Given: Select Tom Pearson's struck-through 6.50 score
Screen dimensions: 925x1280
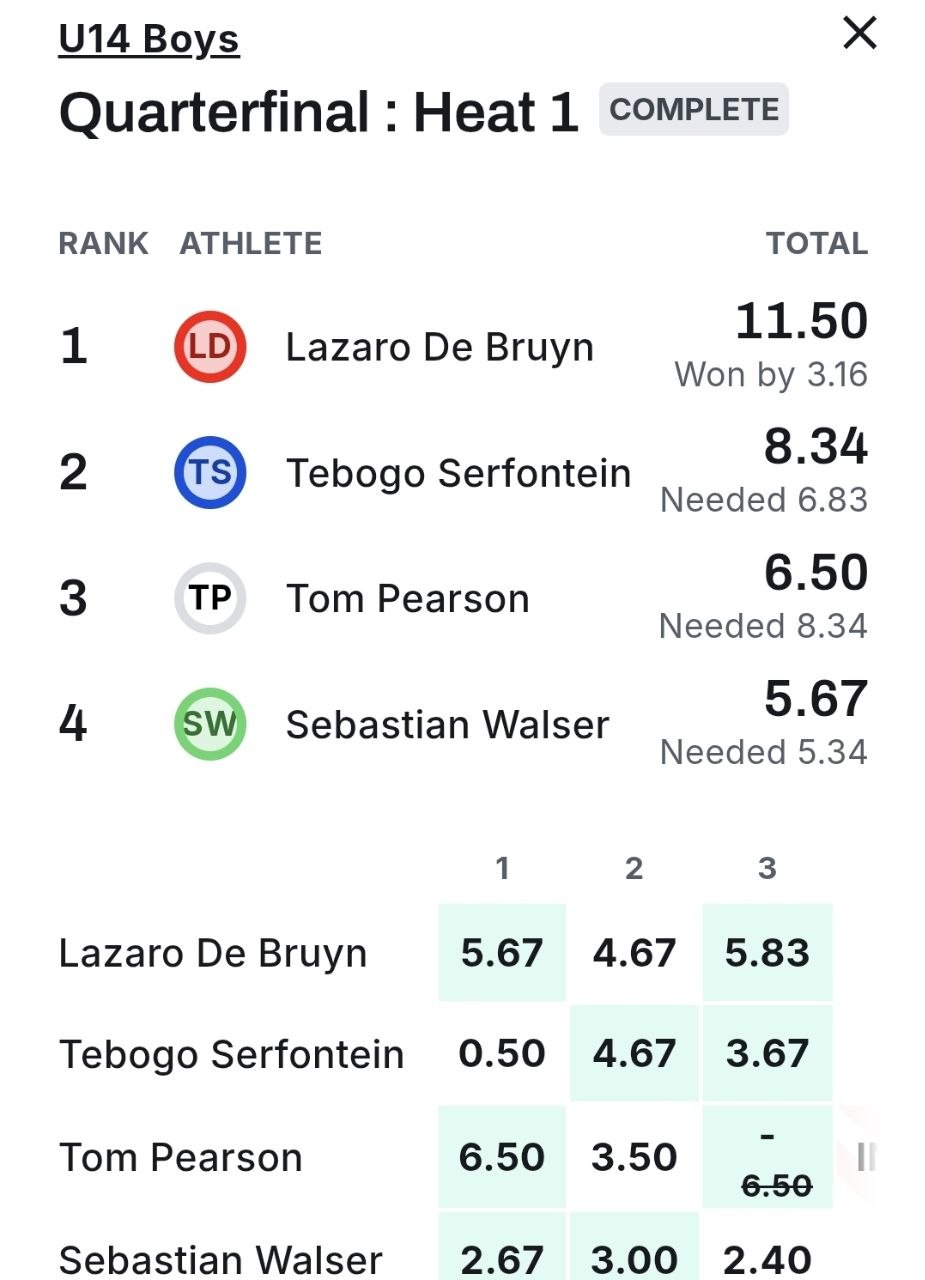Looking at the screenshot, I should coord(777,1186).
